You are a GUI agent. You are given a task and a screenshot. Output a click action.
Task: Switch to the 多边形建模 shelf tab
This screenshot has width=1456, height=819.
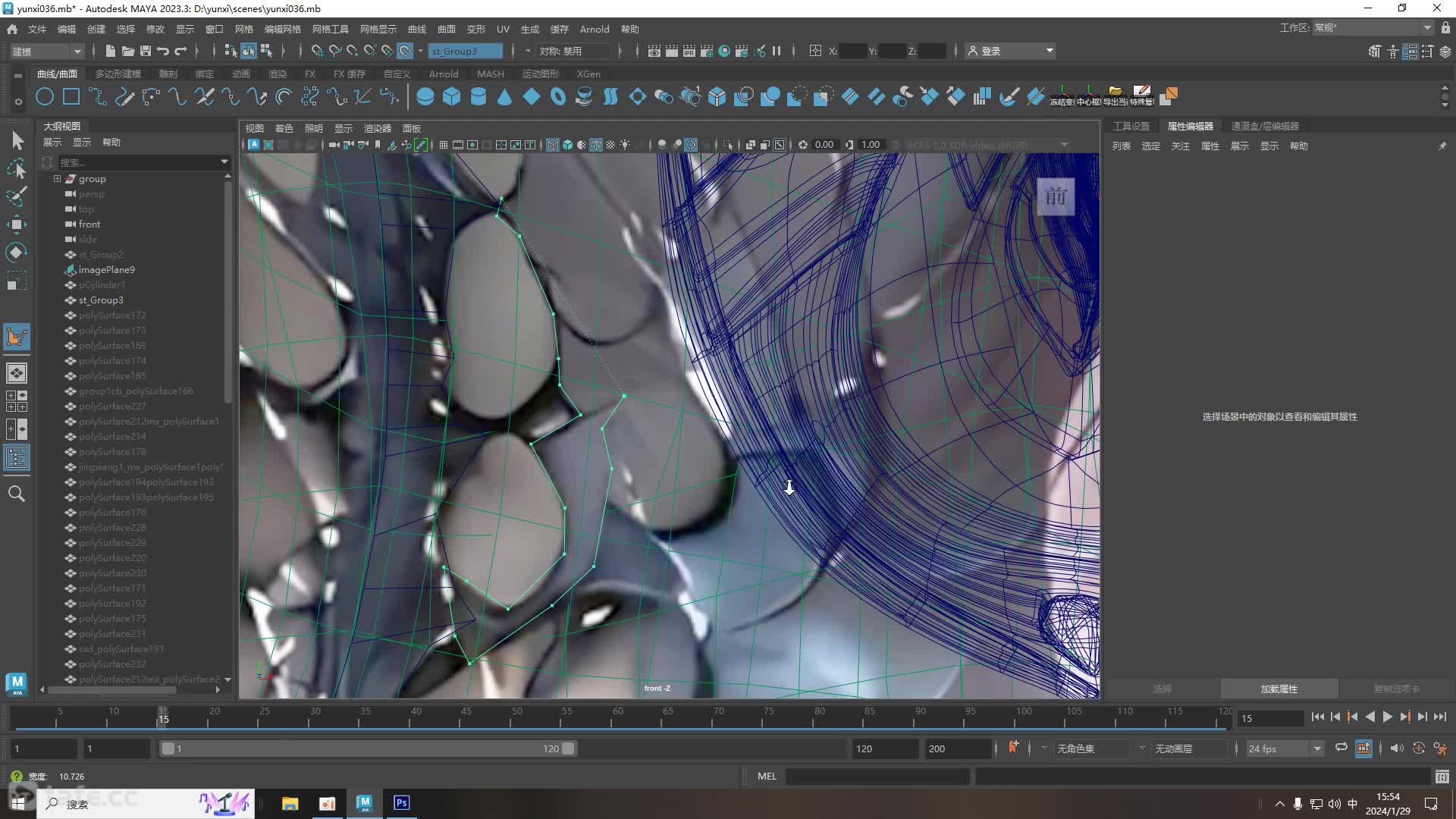click(x=118, y=74)
